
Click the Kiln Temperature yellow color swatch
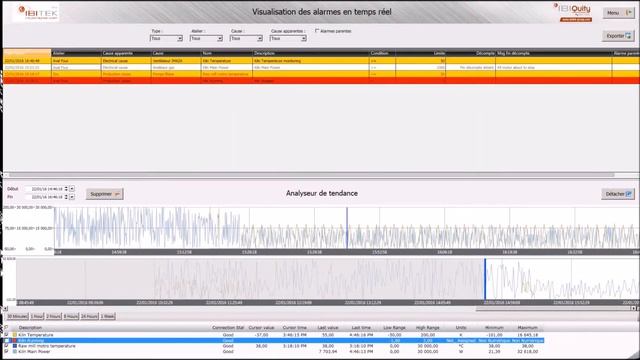[x=15, y=335]
